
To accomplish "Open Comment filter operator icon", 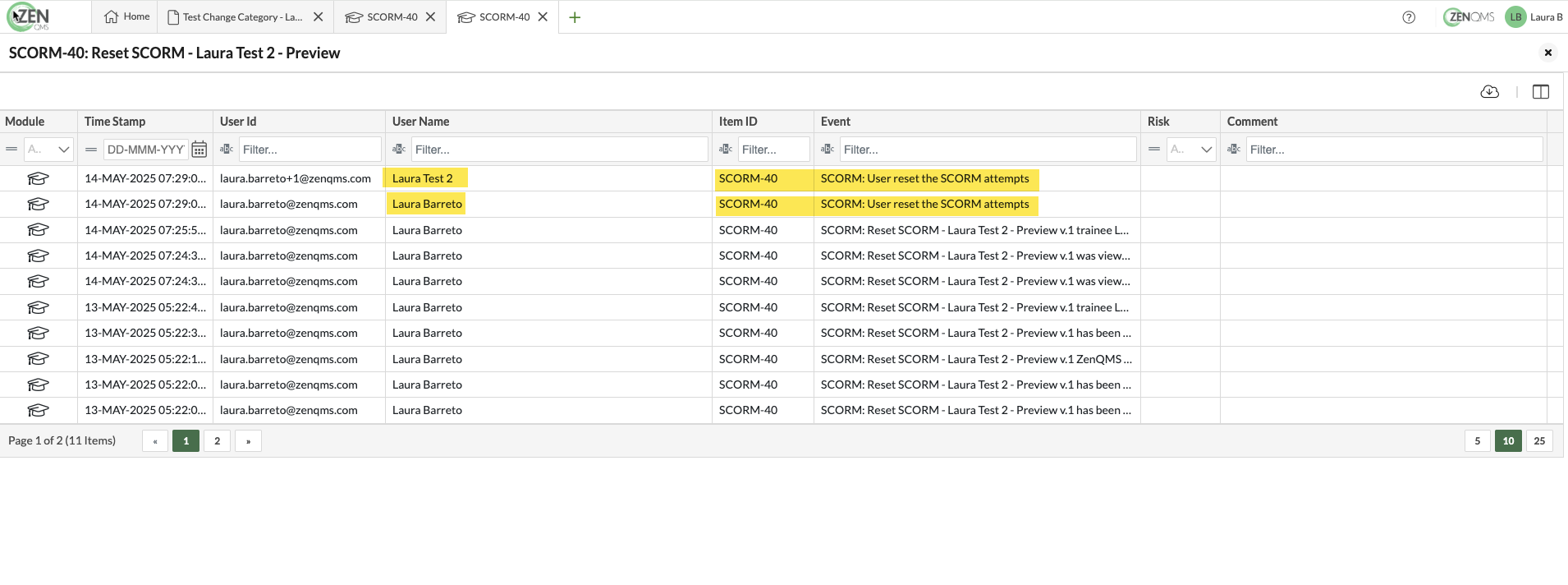I will point(1234,150).
